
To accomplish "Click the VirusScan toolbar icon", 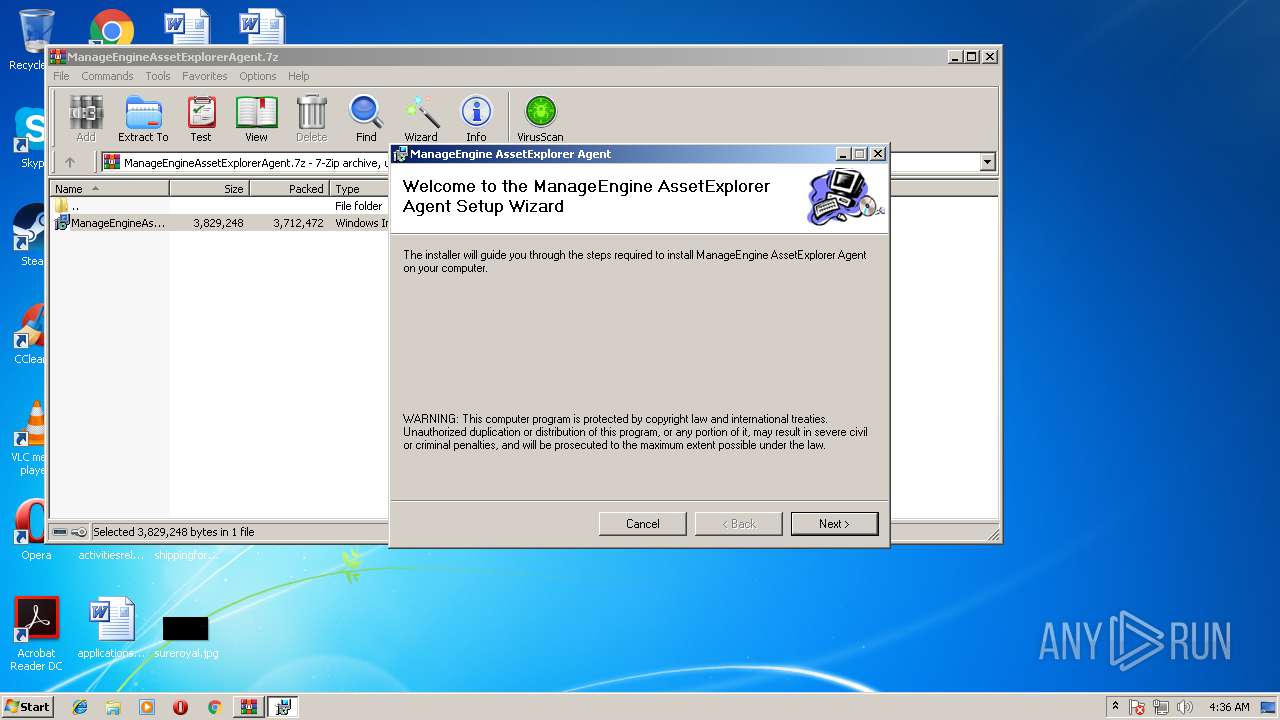I will pyautogui.click(x=540, y=119).
